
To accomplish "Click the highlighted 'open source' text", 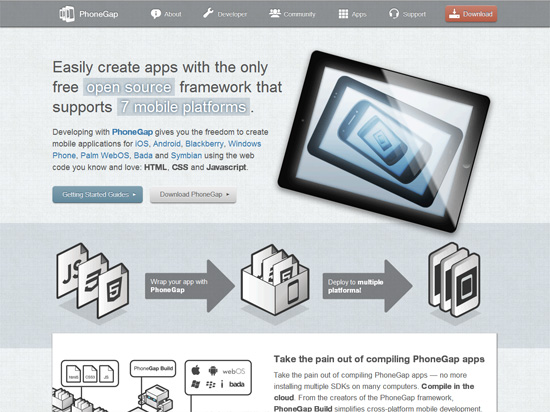I will (129, 87).
